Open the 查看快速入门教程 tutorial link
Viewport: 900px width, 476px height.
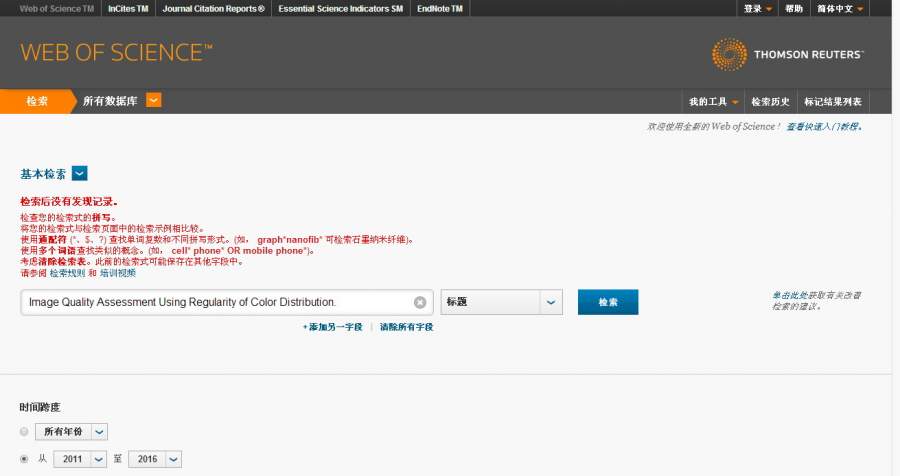point(824,126)
